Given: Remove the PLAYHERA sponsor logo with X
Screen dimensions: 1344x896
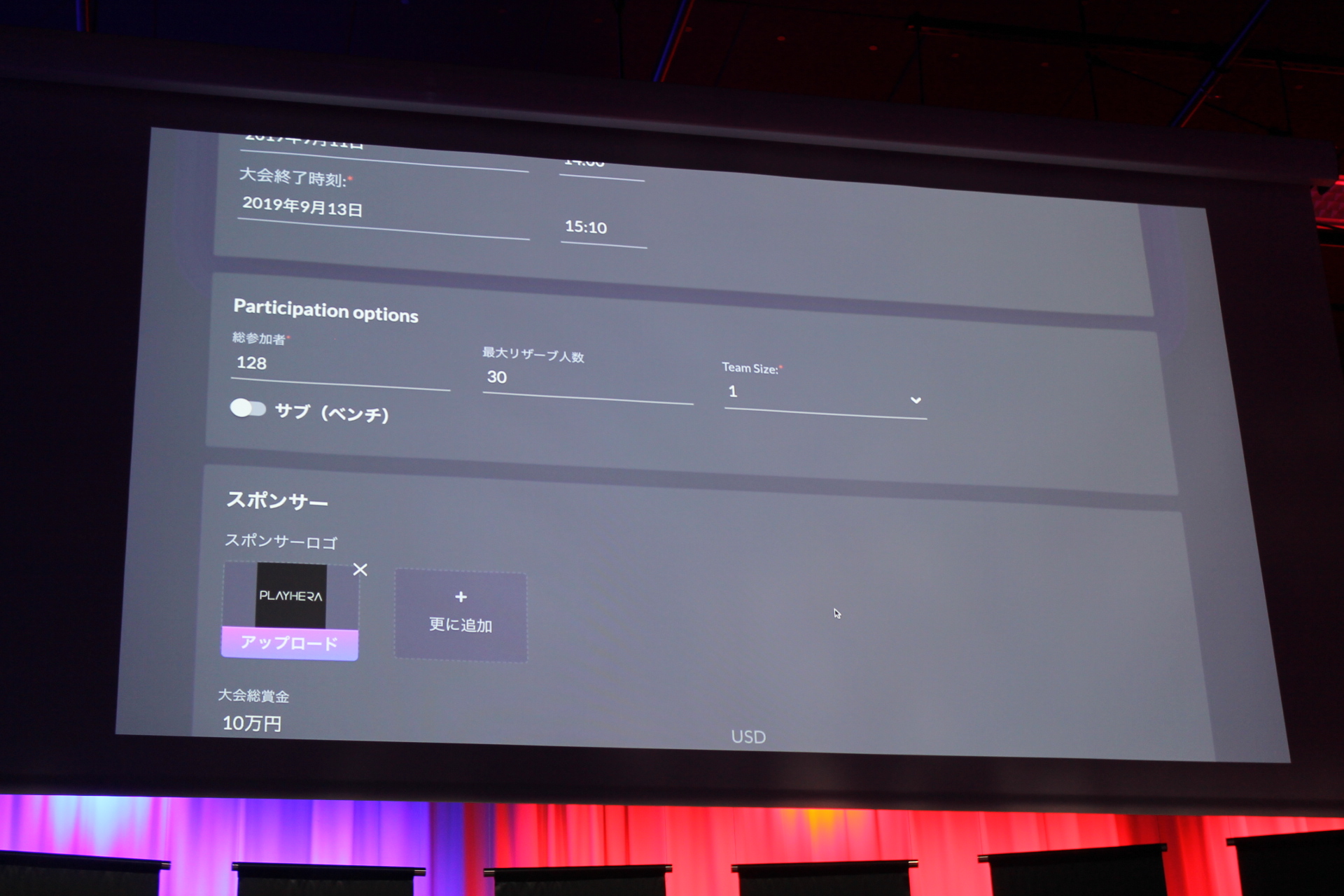Looking at the screenshot, I should point(360,570).
